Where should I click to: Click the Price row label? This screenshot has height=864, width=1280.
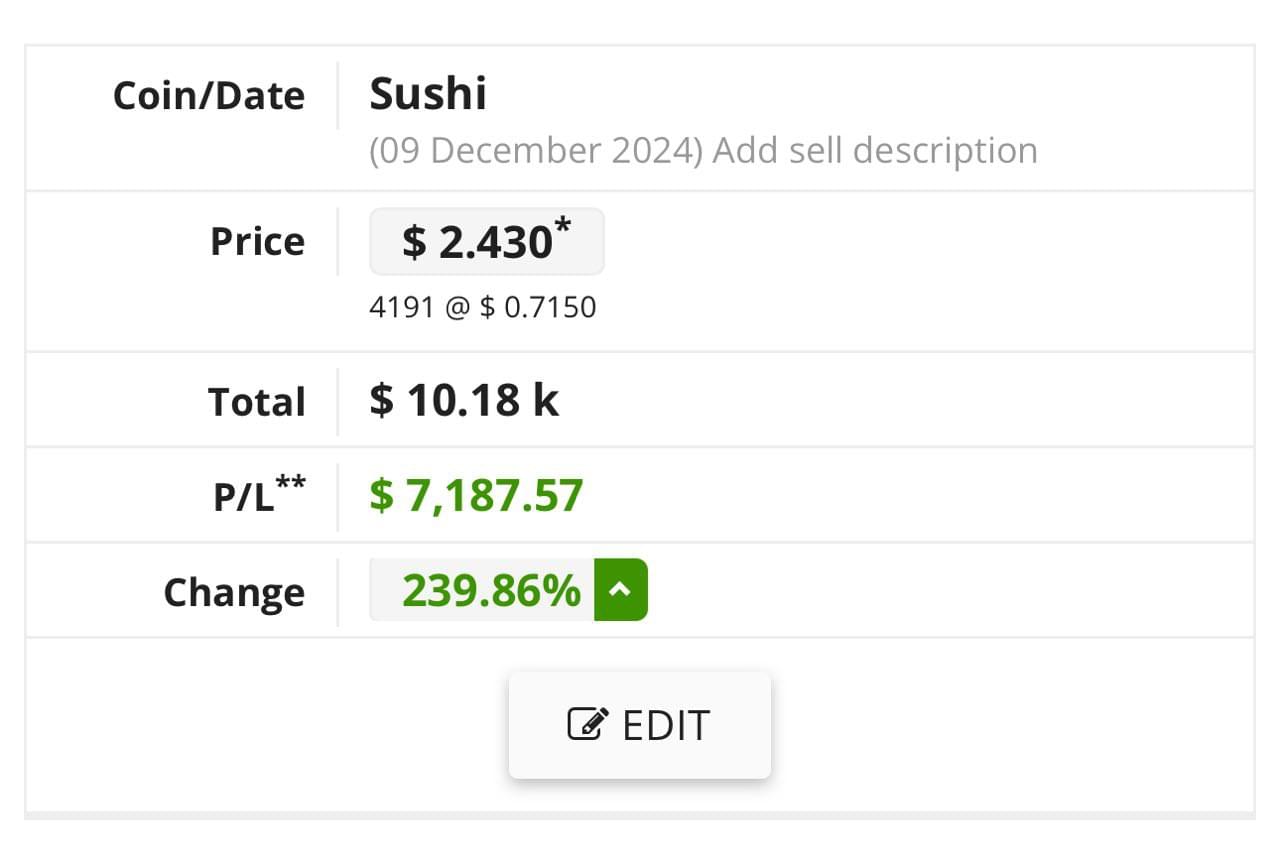coord(257,241)
